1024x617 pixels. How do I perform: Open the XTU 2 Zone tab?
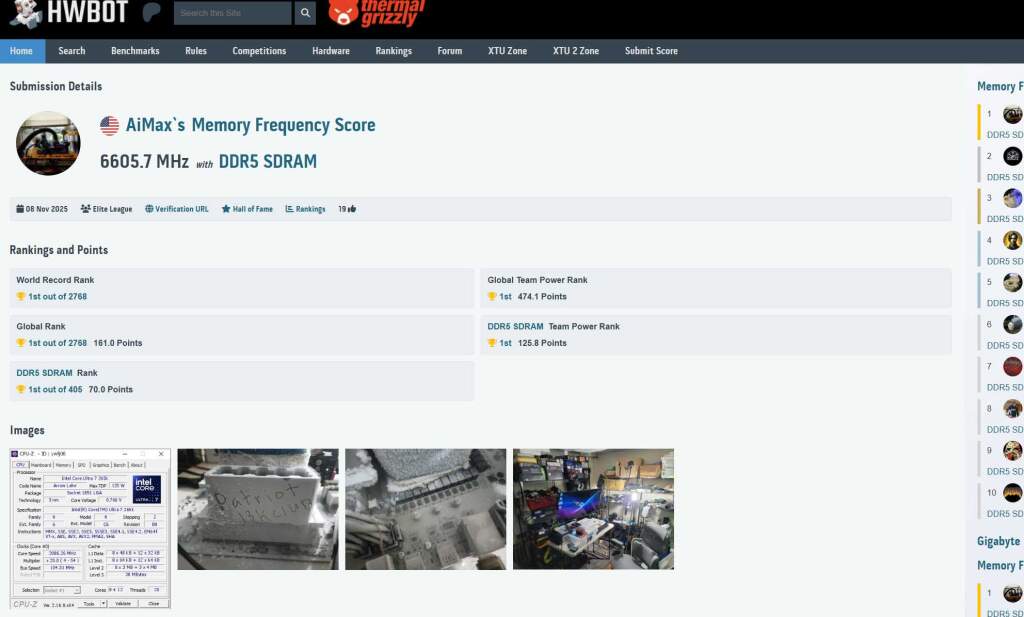click(575, 51)
